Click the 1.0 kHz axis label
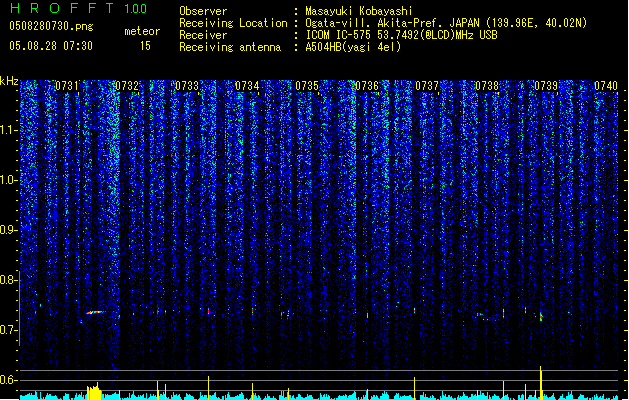The image size is (629, 400). tap(9, 180)
